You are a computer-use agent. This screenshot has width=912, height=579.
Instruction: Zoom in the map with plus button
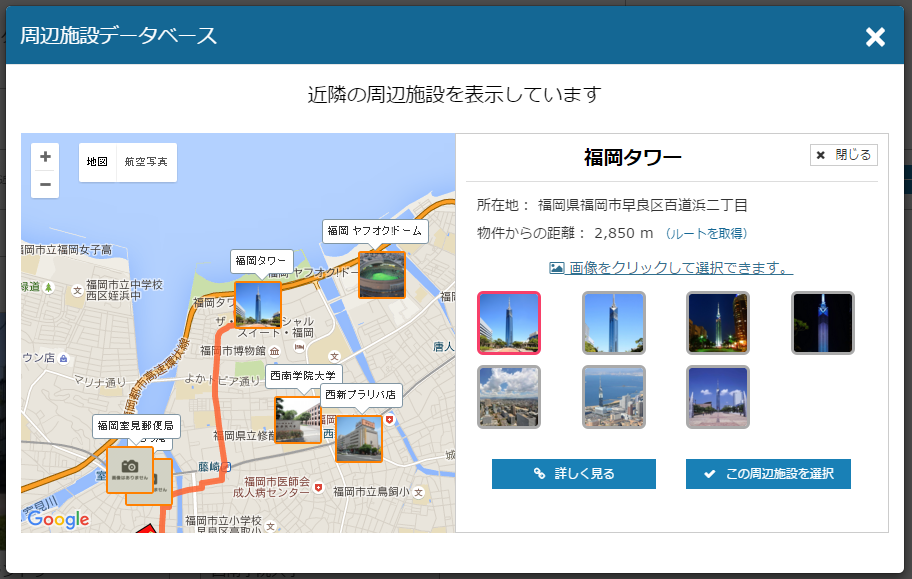tap(45, 157)
